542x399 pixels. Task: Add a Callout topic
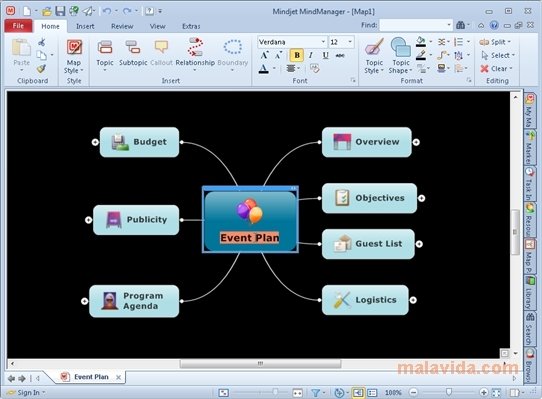click(x=161, y=47)
